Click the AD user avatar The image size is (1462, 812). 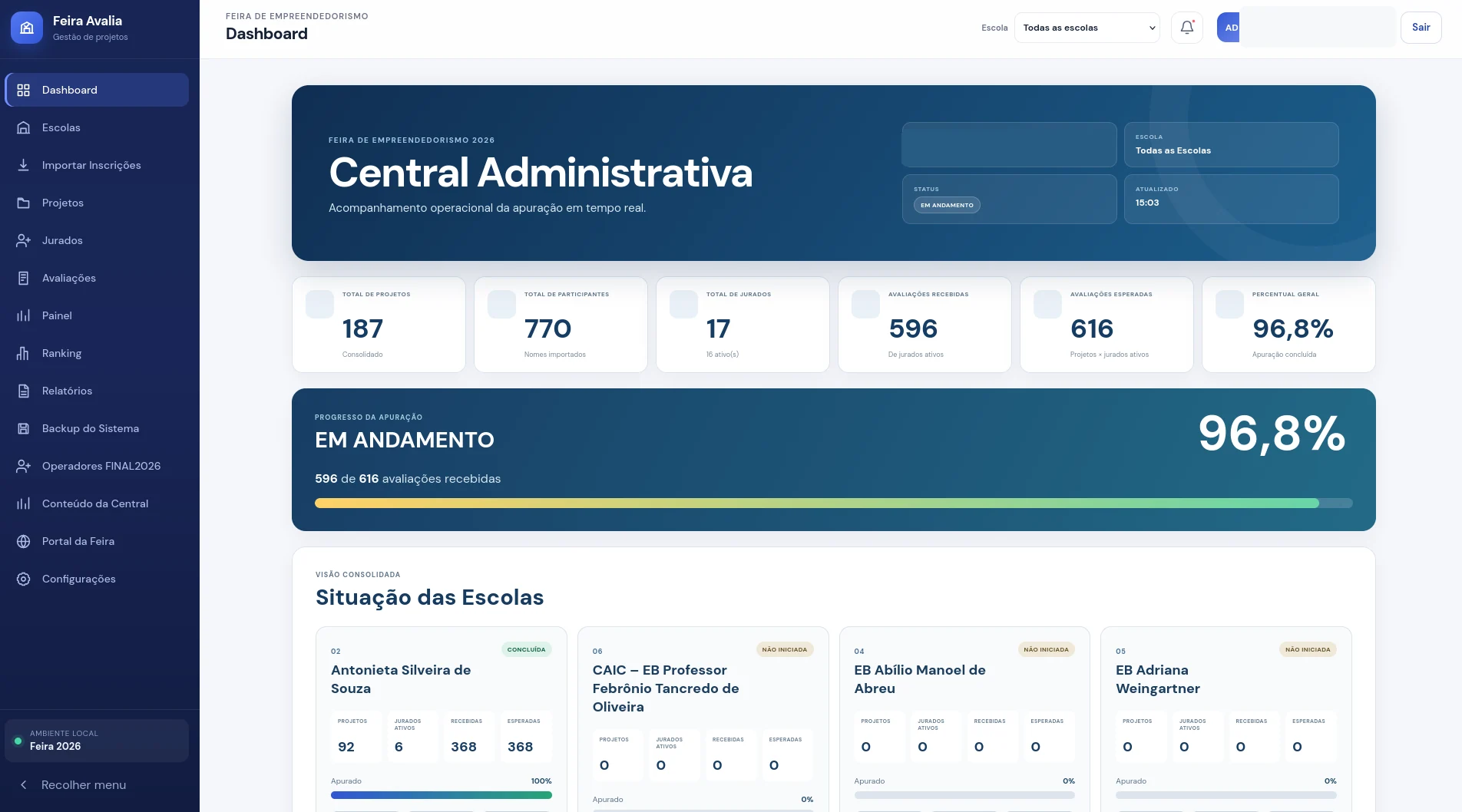click(x=1229, y=28)
